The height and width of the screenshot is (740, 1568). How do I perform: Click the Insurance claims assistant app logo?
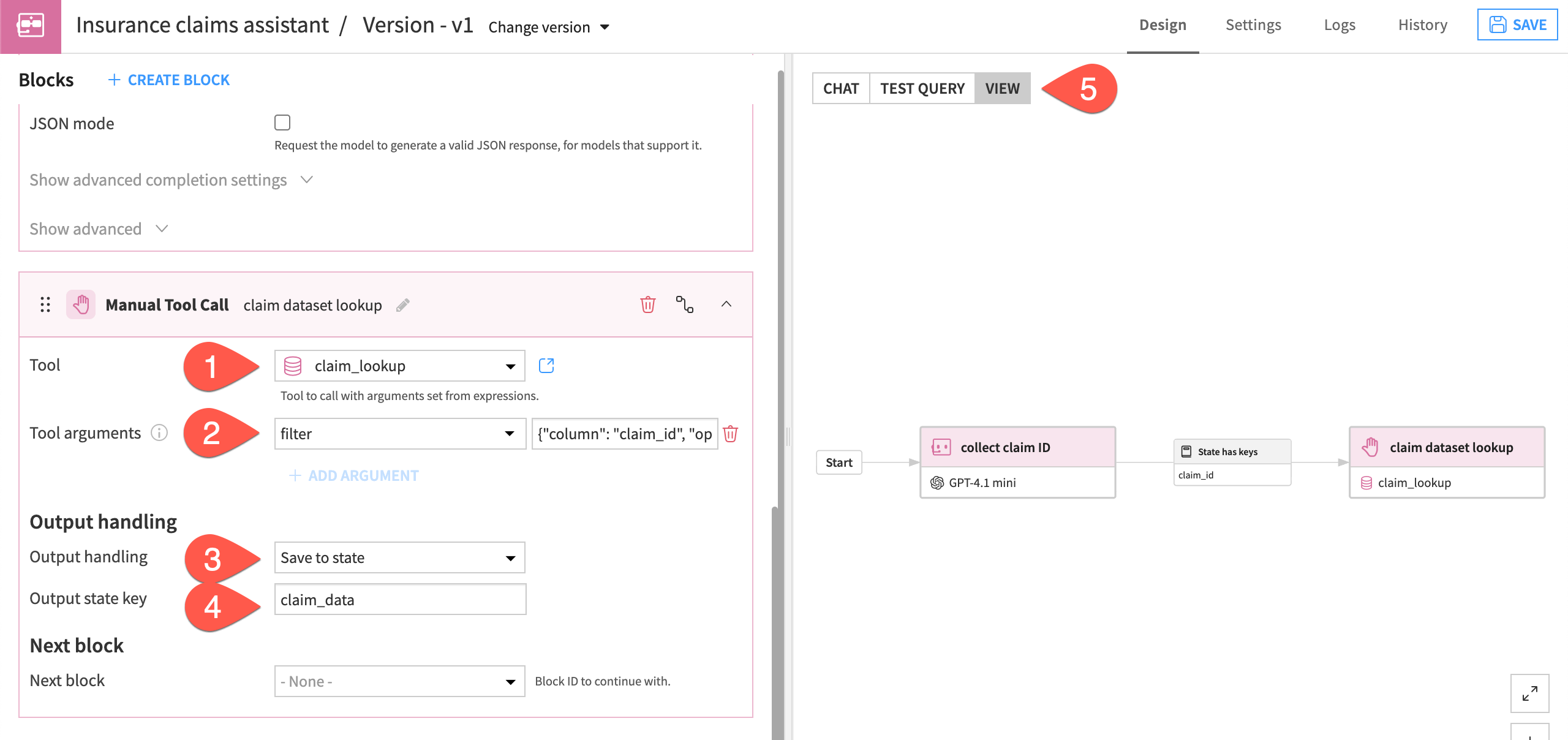[x=31, y=26]
